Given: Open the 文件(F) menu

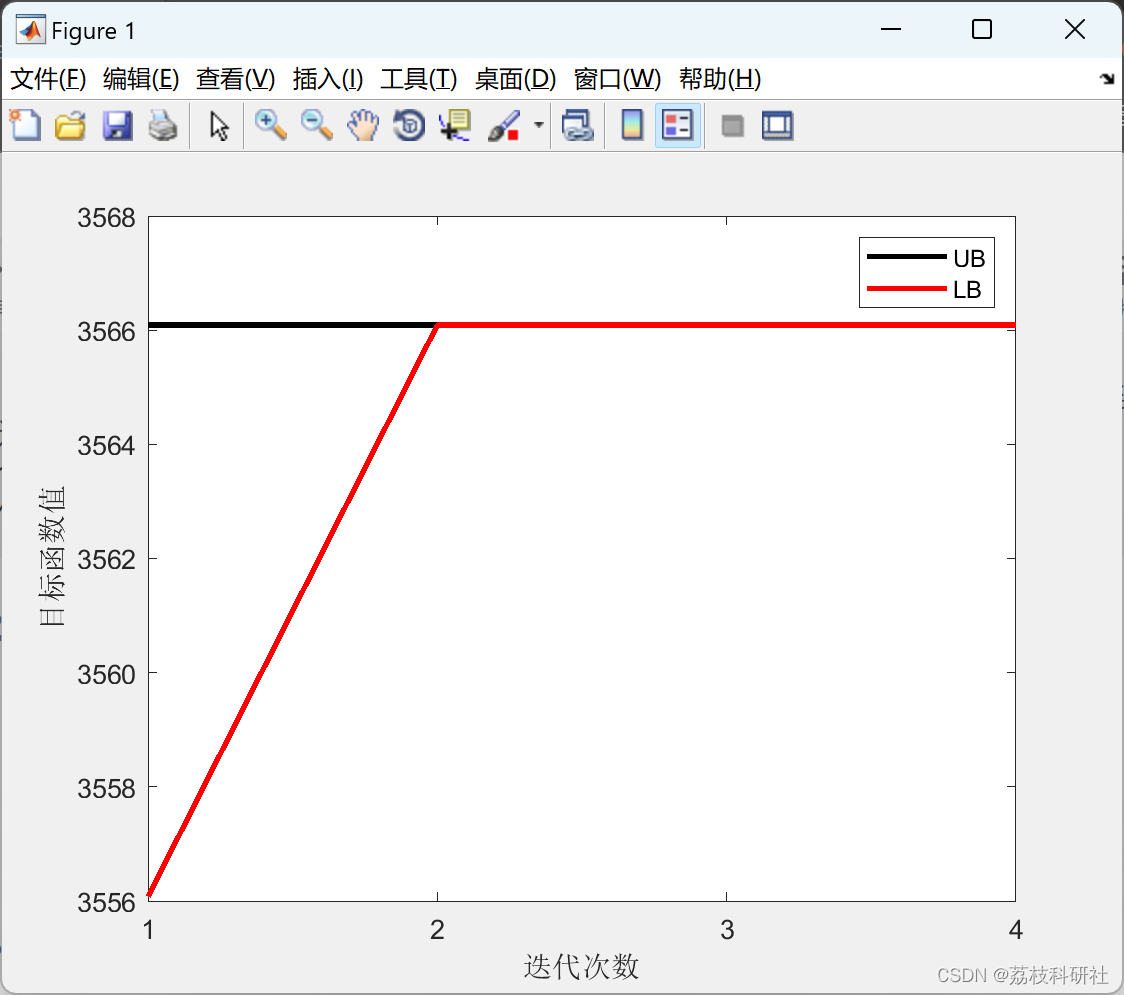Looking at the screenshot, I should coord(48,79).
